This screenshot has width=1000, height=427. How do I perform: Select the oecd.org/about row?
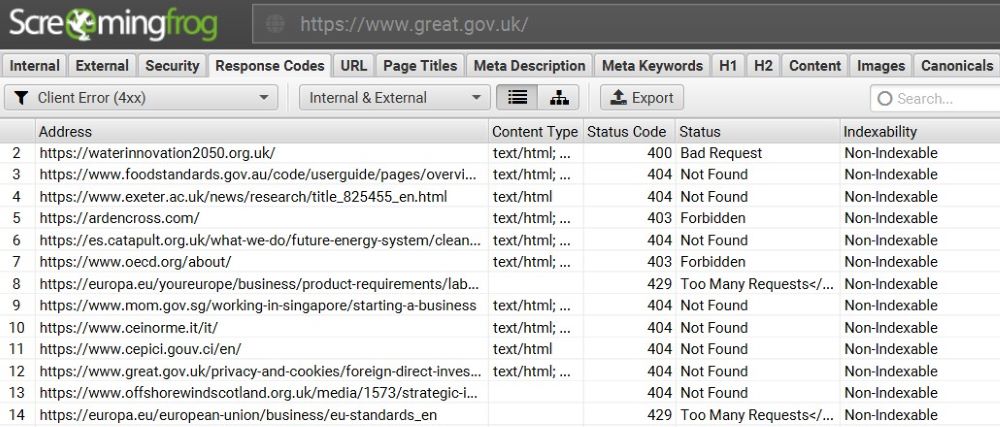[500, 262]
